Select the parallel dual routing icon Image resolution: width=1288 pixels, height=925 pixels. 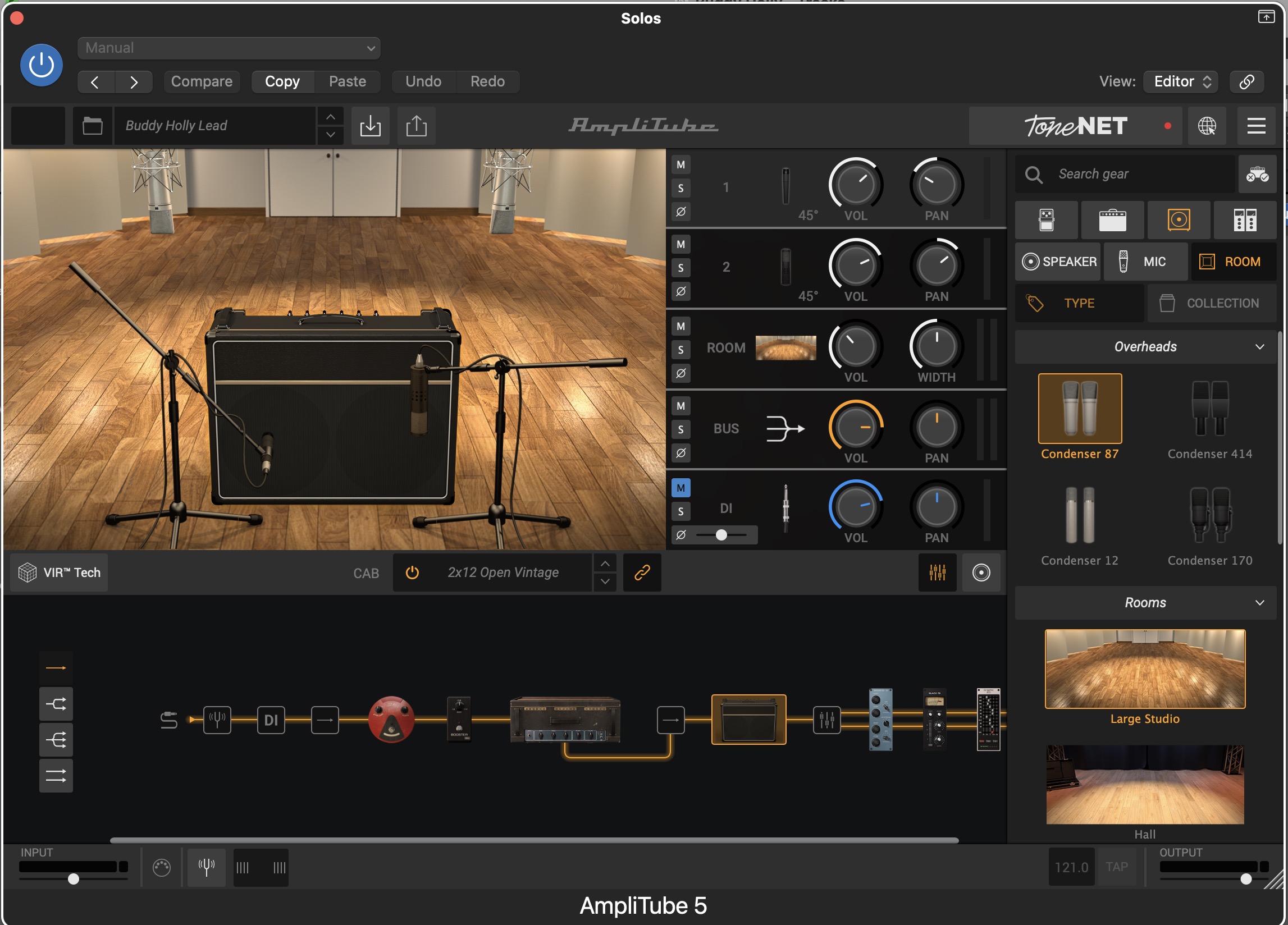coord(56,776)
